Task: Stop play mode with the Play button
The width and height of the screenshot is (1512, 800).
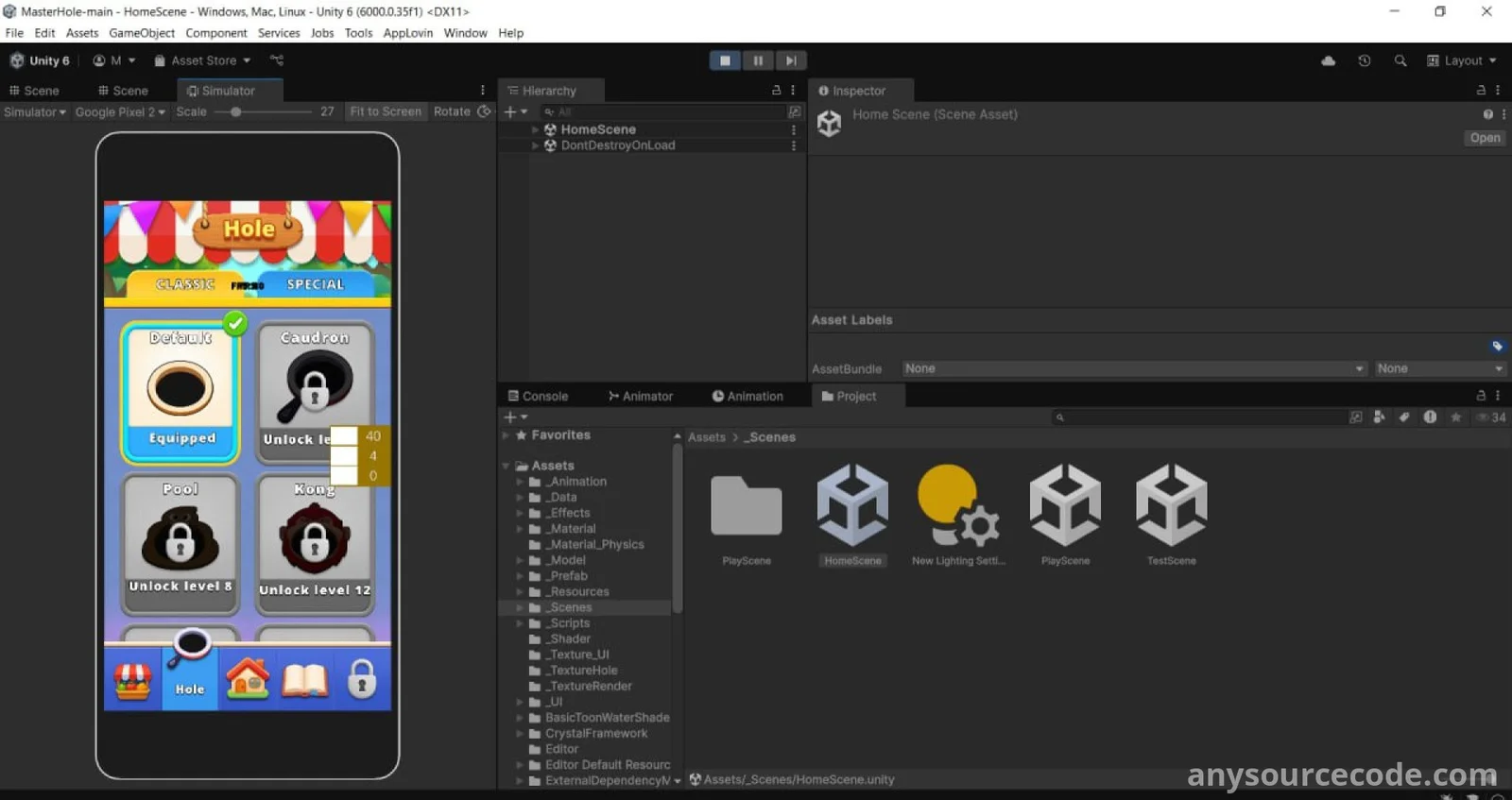Action: point(725,60)
